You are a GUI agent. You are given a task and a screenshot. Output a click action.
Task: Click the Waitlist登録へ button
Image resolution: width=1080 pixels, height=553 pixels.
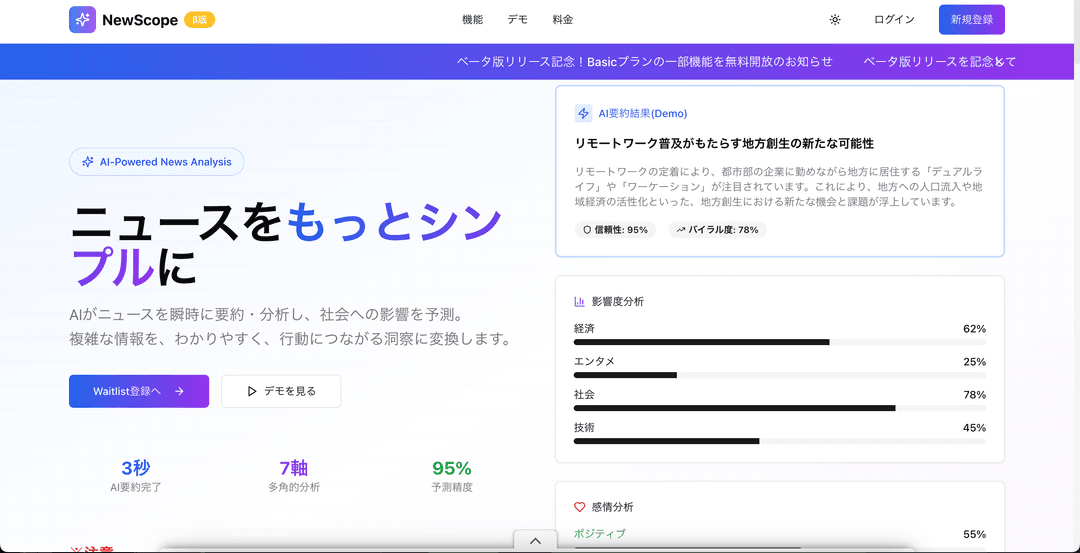[139, 391]
